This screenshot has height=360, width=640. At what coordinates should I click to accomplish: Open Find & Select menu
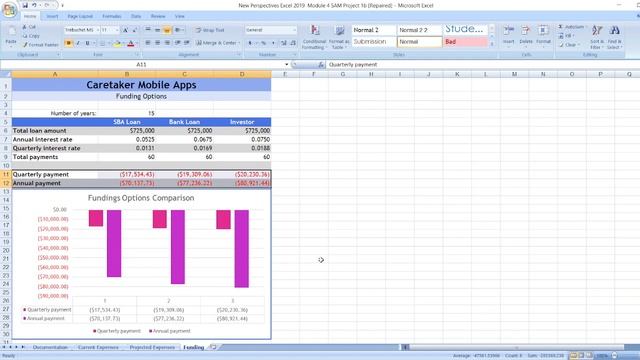click(615, 37)
